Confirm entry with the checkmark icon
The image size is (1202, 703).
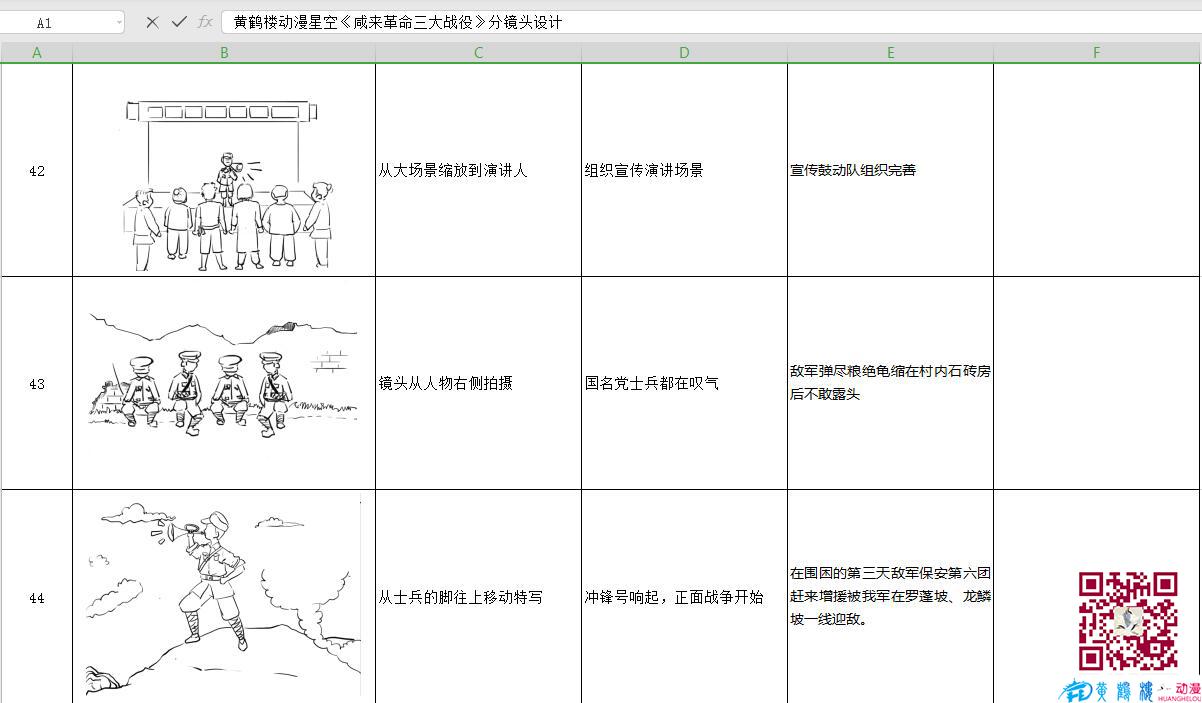[179, 22]
